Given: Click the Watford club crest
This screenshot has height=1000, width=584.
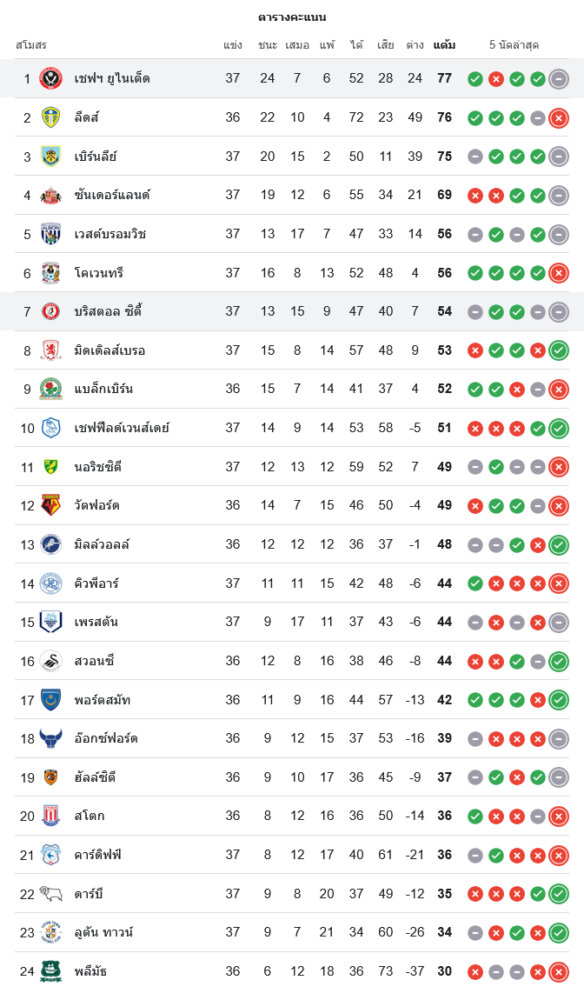Looking at the screenshot, I should (50, 505).
